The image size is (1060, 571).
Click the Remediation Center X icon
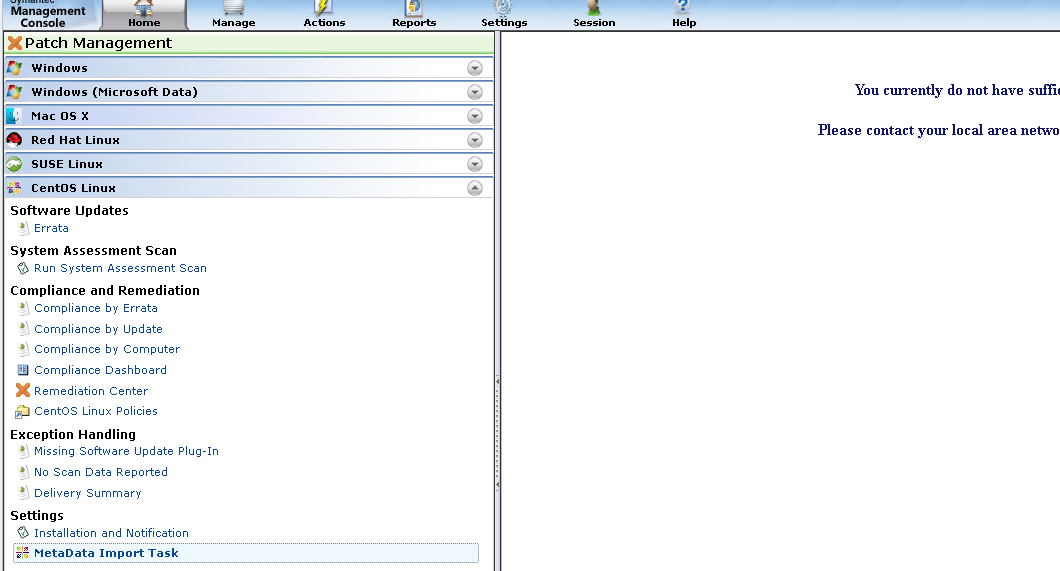pos(23,391)
